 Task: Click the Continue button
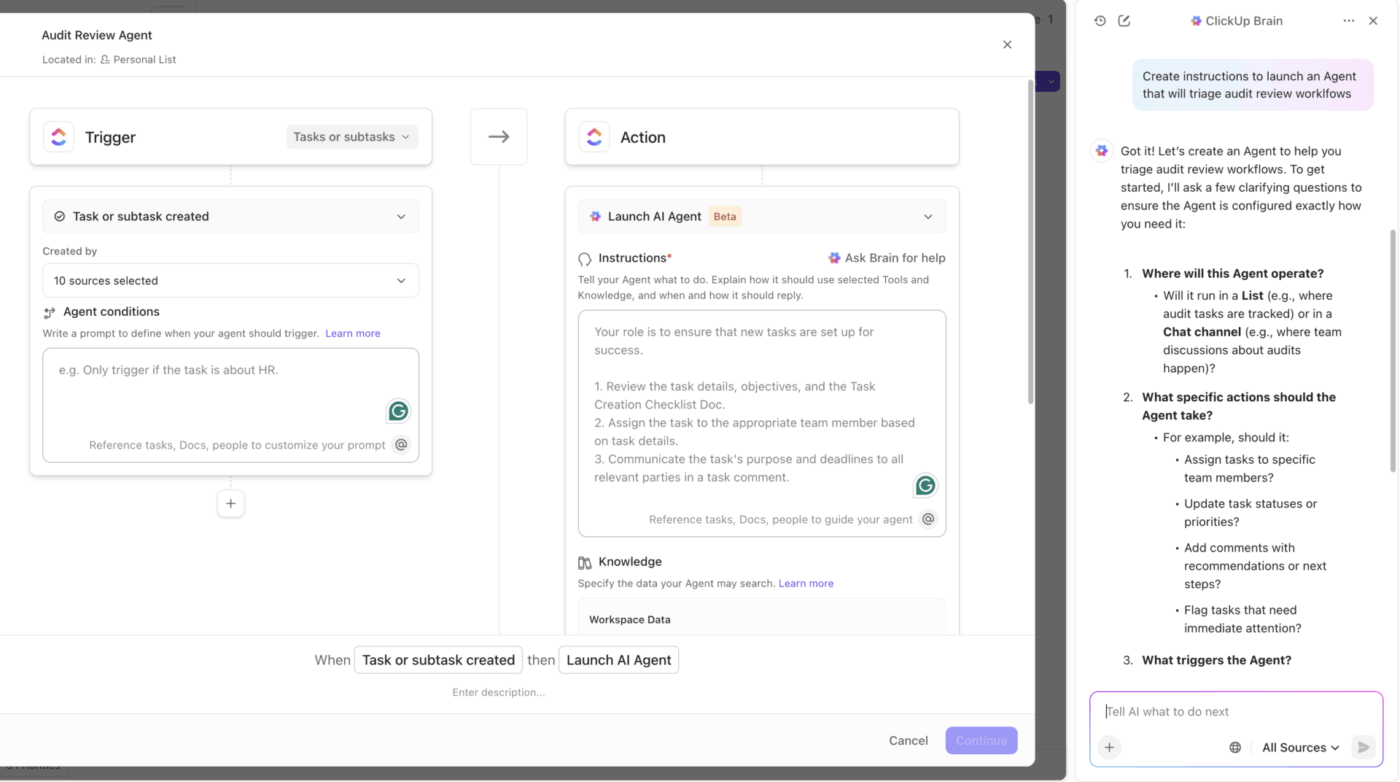(x=981, y=741)
